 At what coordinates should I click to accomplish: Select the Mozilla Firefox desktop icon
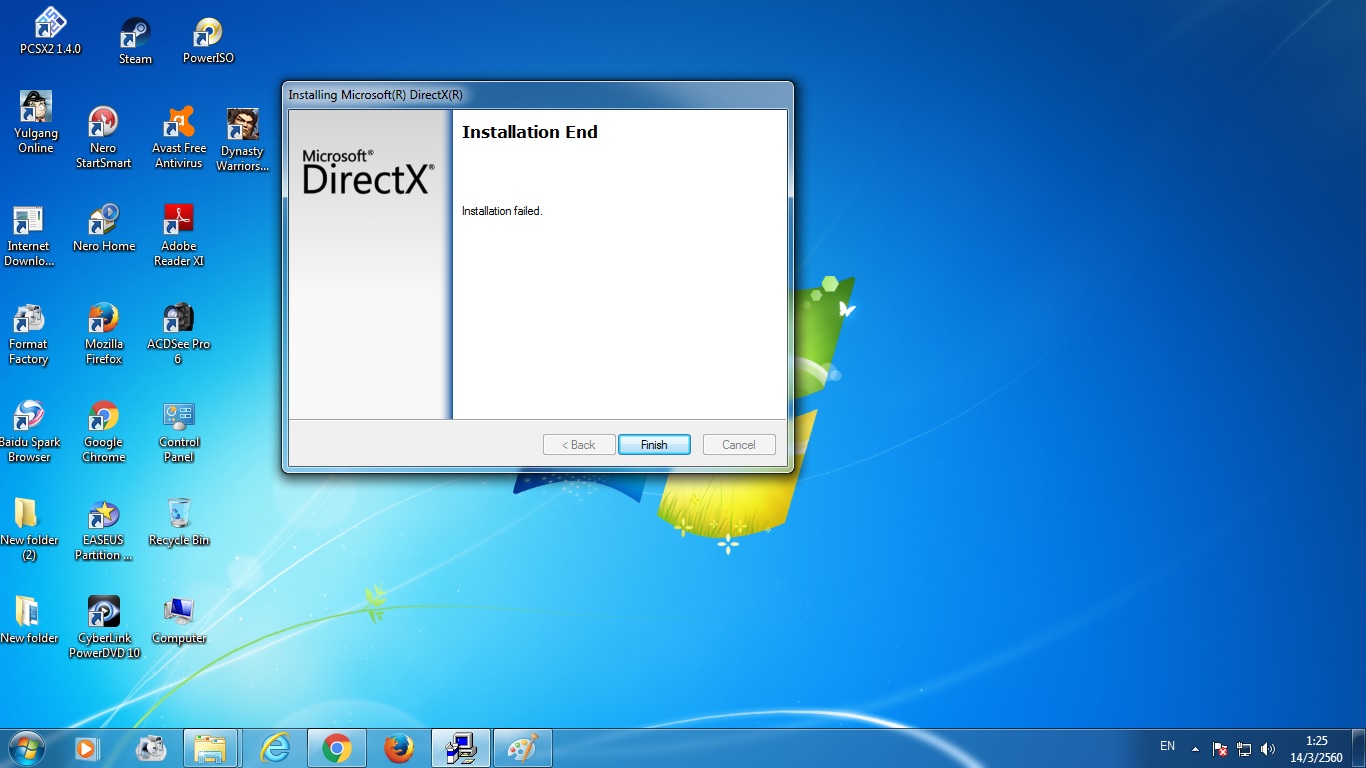coord(104,334)
